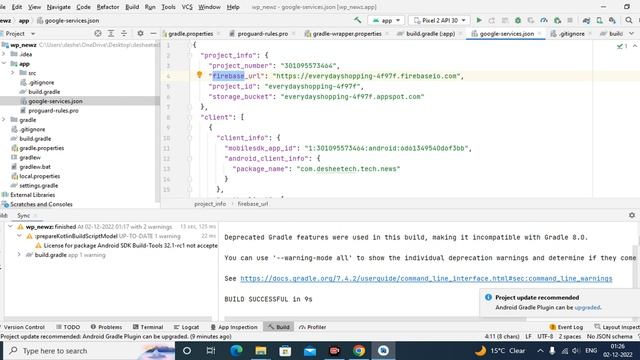Open the Logcat tool window
The width and height of the screenshot is (640, 360).
tap(186, 327)
